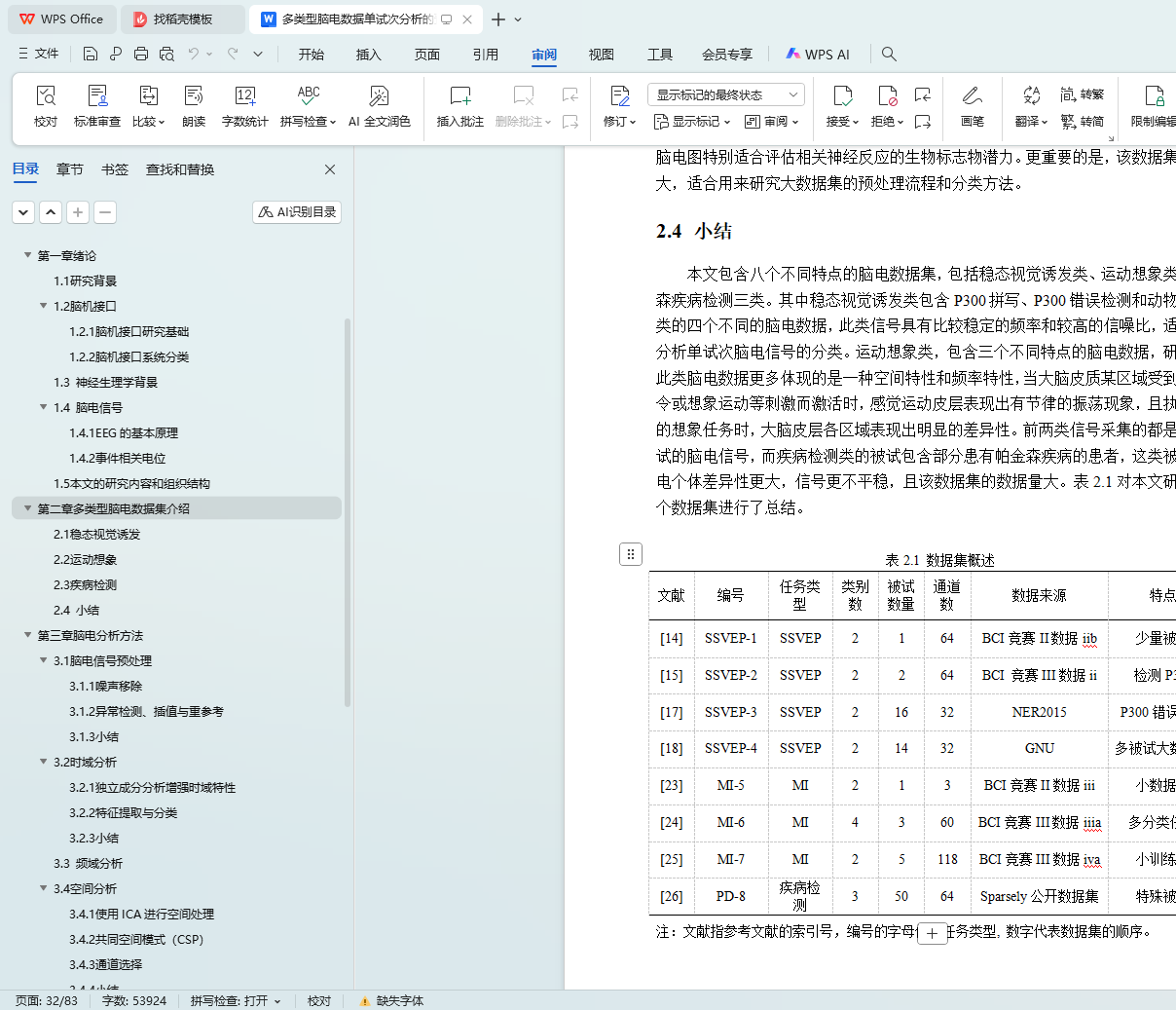Open print preview from the quick toolbar
This screenshot has width=1176, height=1010.
[x=166, y=54]
